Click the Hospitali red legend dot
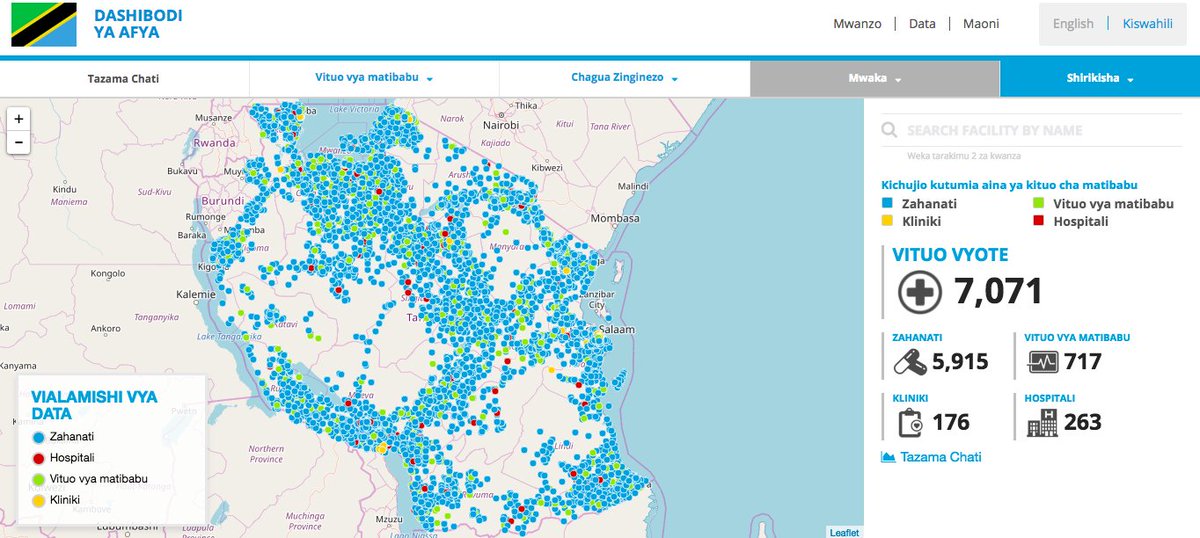The image size is (1200, 538). [x=39, y=458]
